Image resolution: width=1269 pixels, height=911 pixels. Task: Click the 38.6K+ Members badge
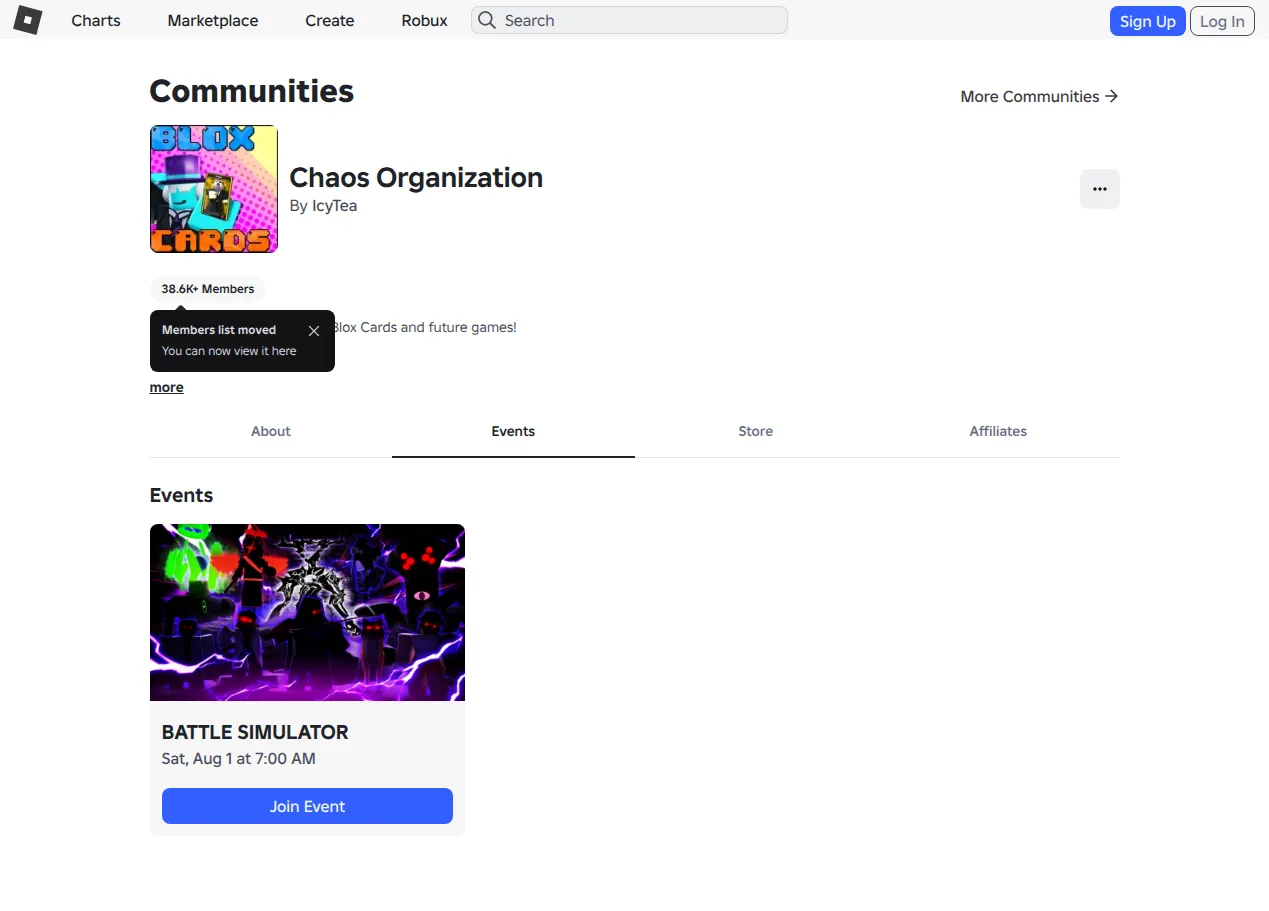[x=208, y=289]
